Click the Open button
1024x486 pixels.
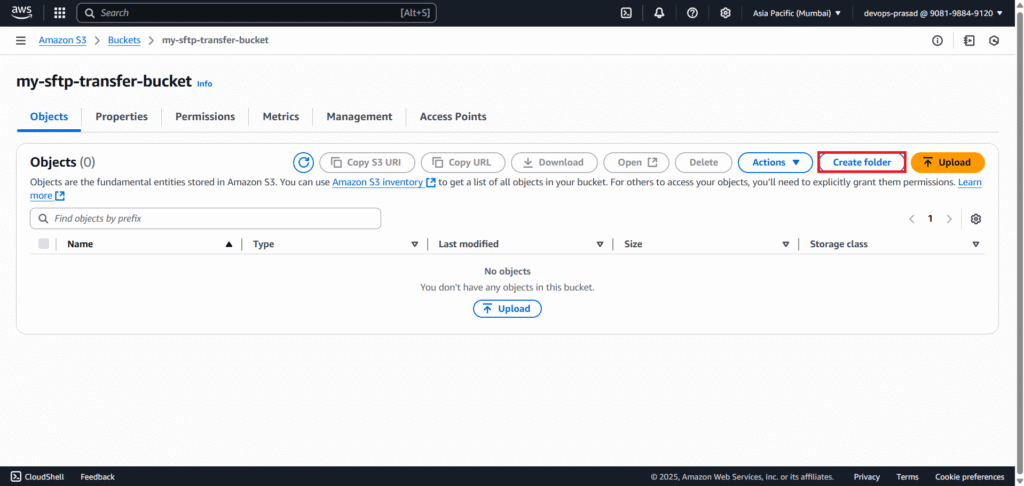point(636,162)
